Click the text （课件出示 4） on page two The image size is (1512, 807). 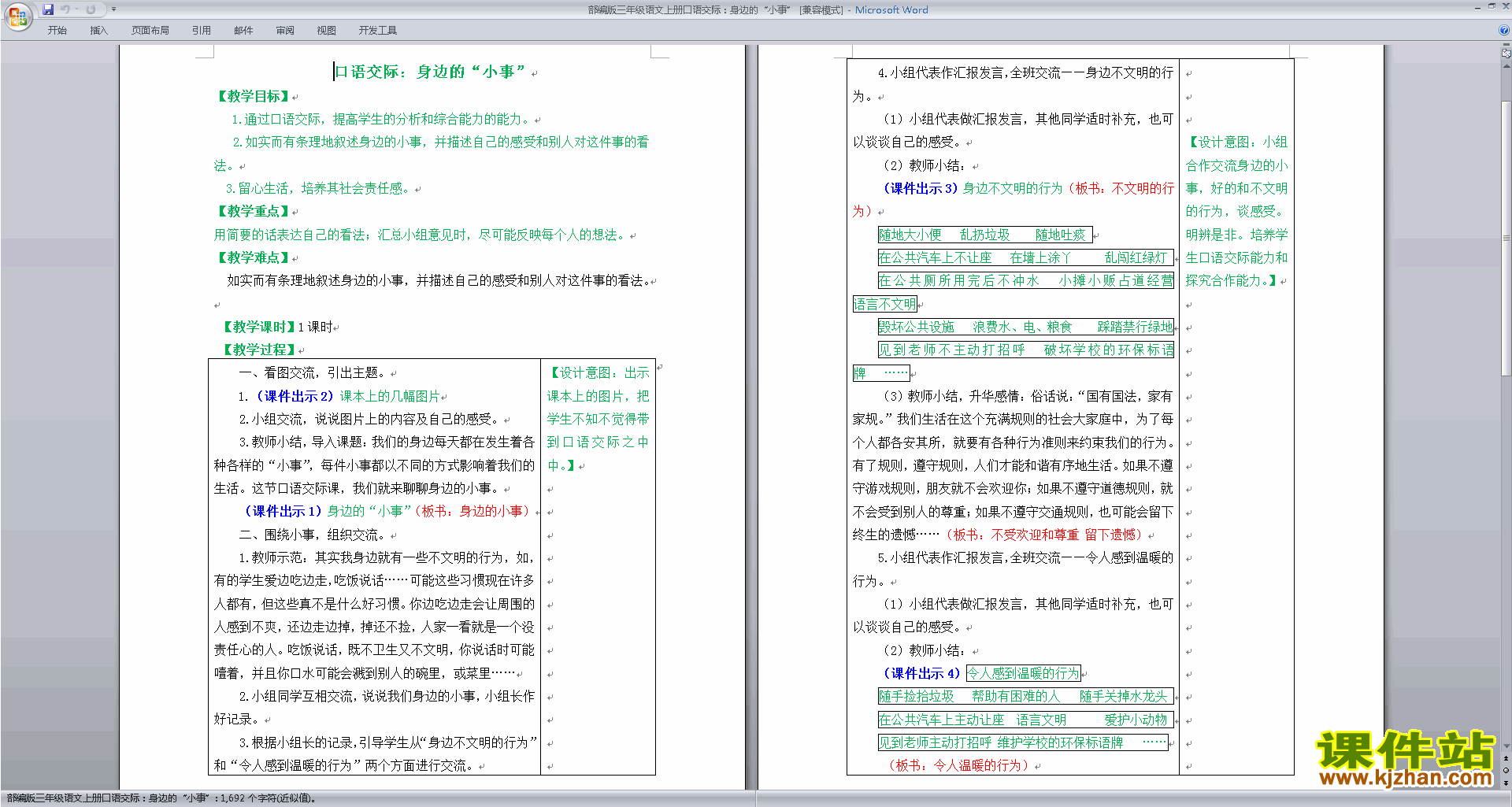tap(921, 673)
